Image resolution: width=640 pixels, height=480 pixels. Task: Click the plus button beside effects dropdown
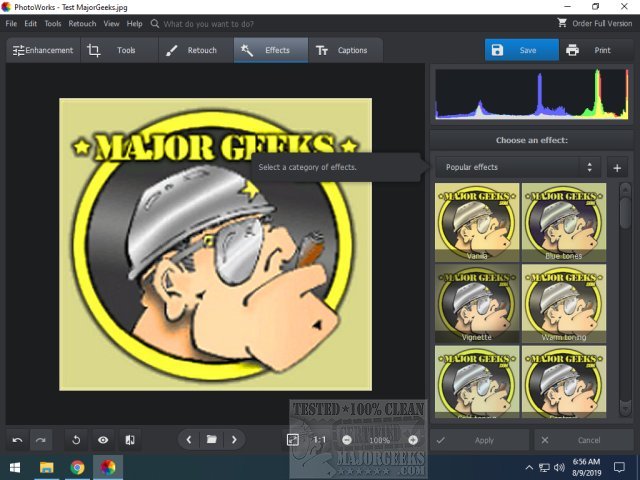click(617, 168)
